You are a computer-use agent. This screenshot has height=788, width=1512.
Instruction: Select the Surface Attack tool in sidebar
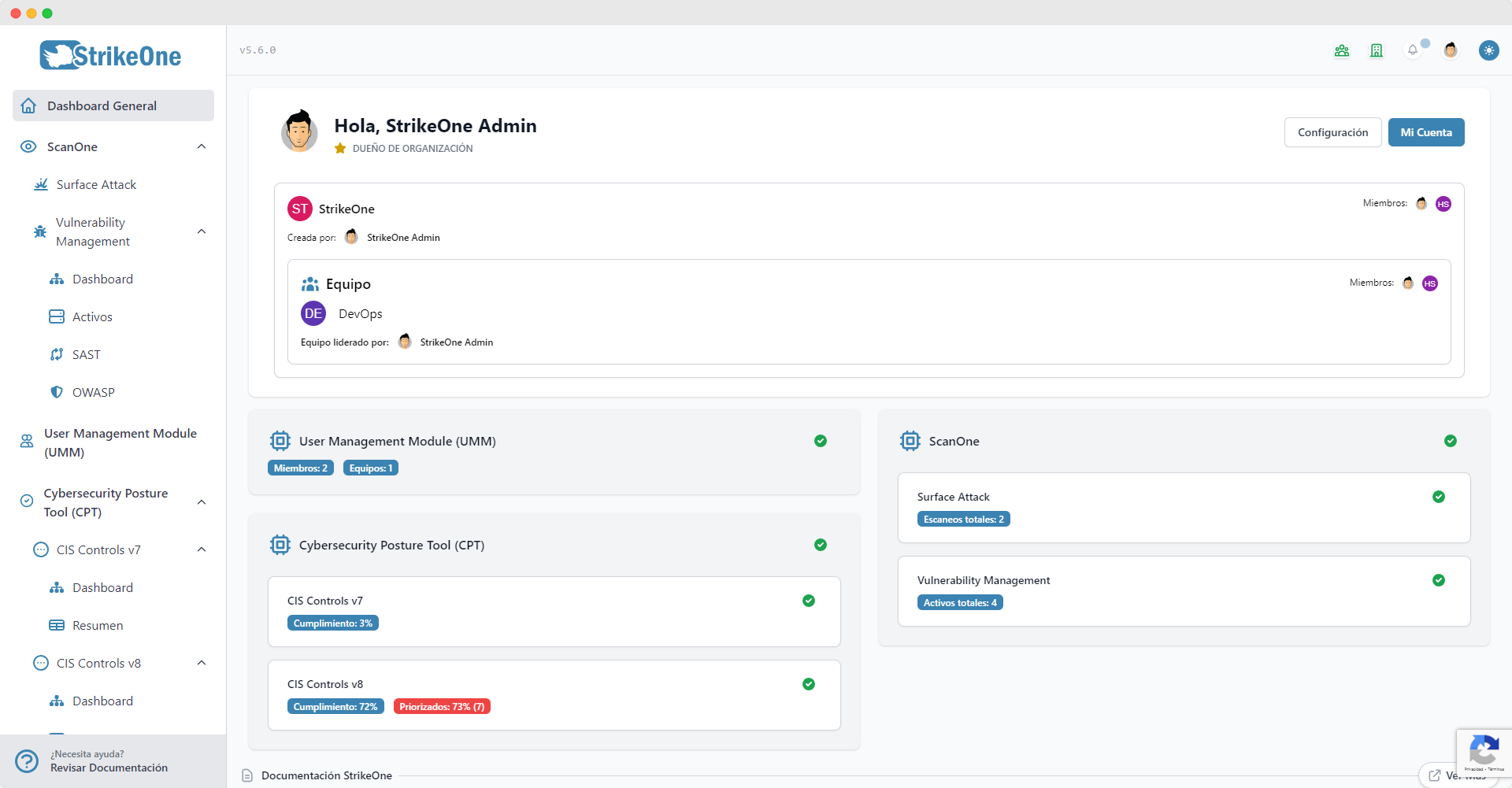click(96, 184)
